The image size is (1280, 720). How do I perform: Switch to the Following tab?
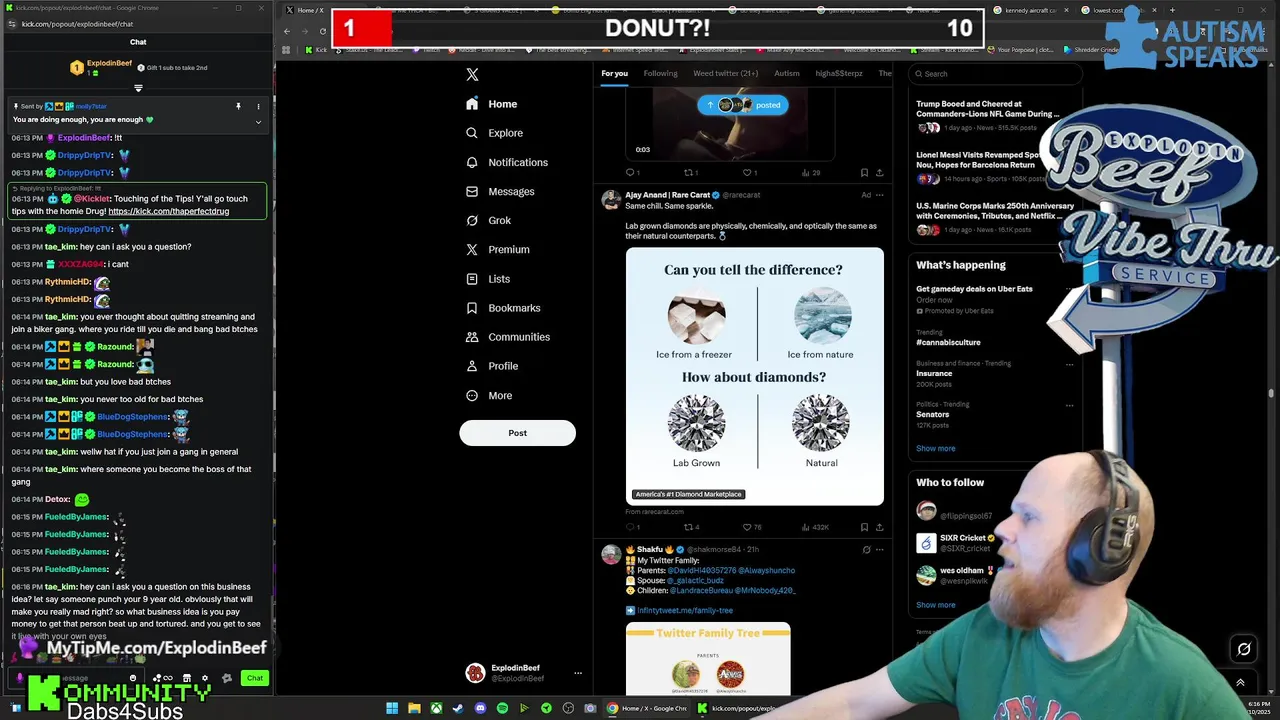coord(660,73)
